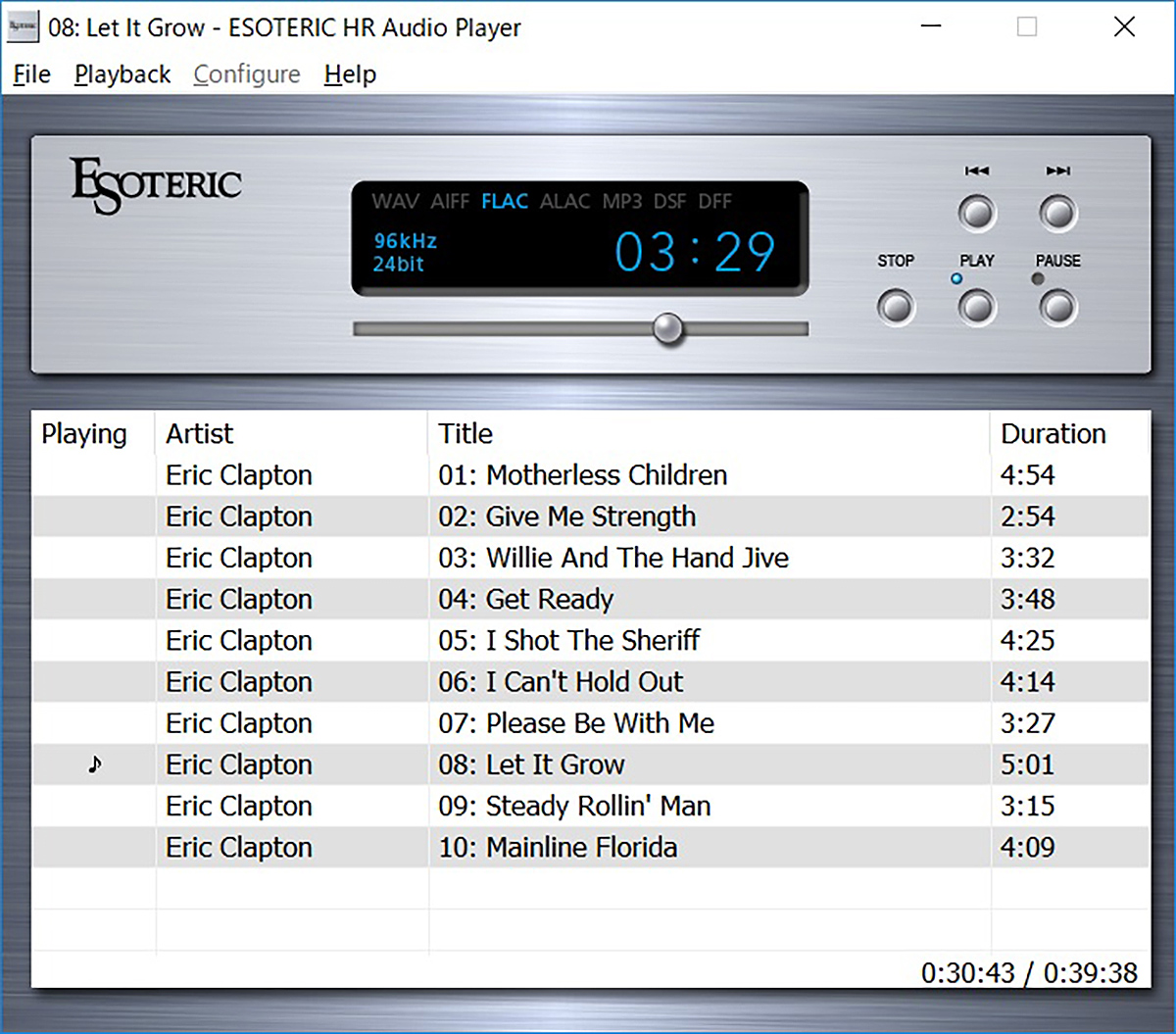
Task: Select track 09: Steady Rollin' Man
Action: coord(591,806)
